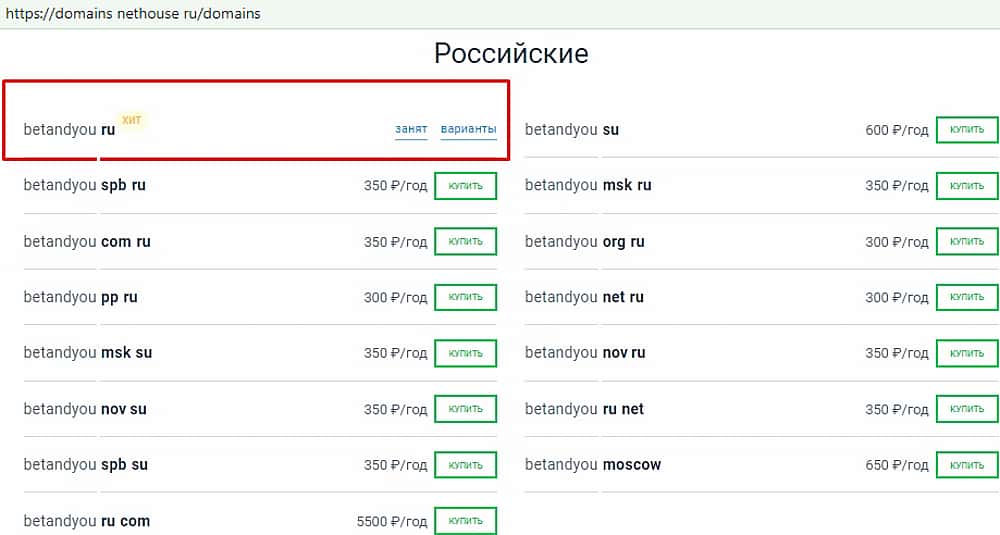
Task: Select the text 'betandyou ru net'
Action: pos(584,409)
